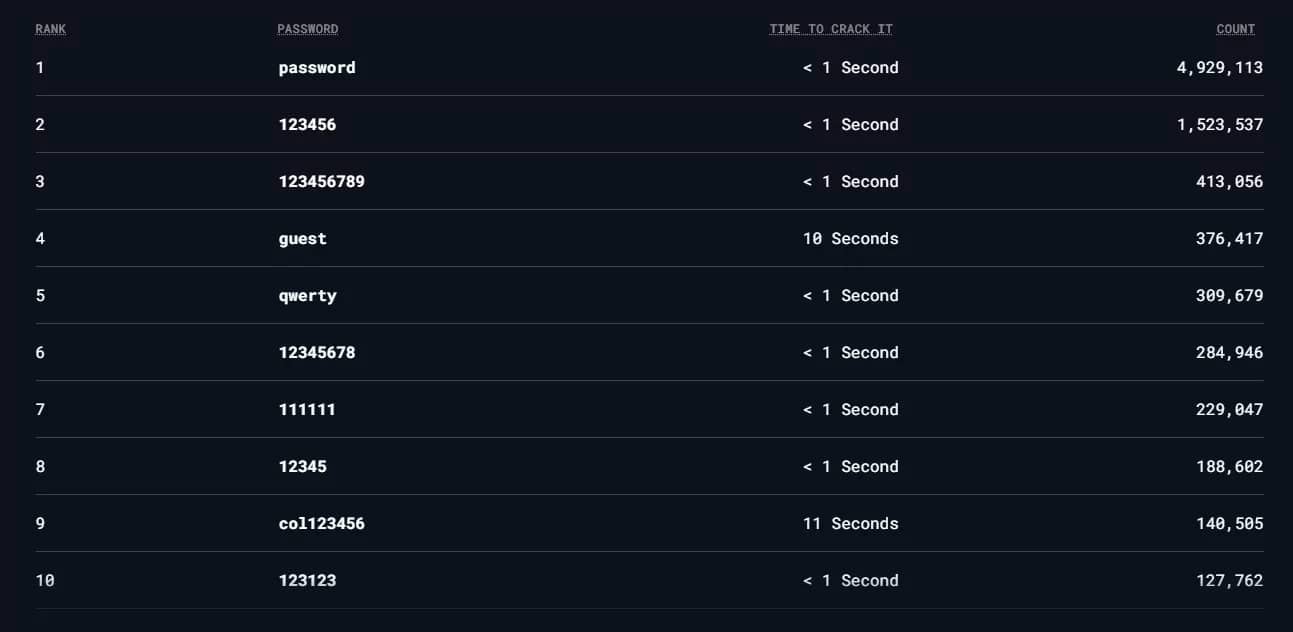Select the '111111' password entry
Image resolution: width=1293 pixels, height=632 pixels.
tap(307, 410)
